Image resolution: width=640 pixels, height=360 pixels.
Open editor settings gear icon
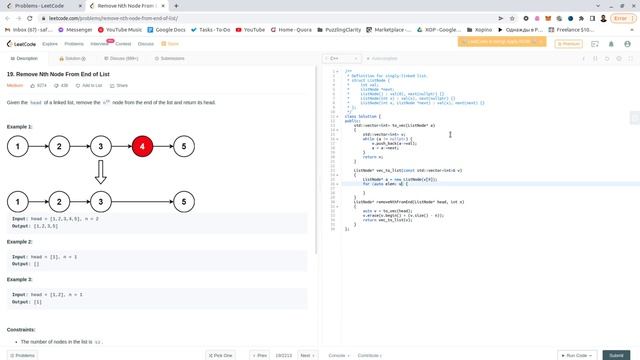tap(619, 59)
